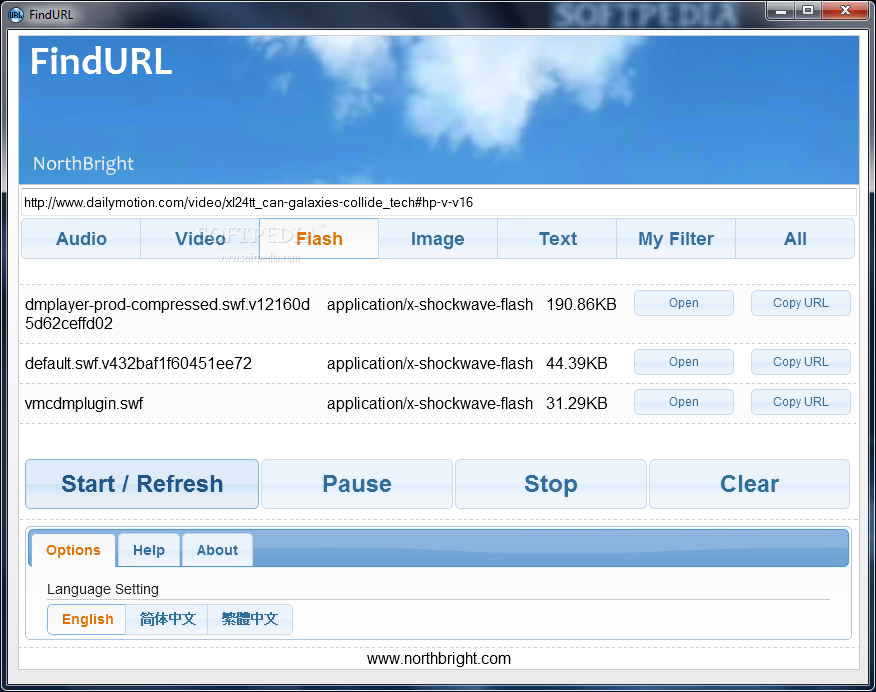Screen dimensions: 876x692
Task: Select the Image filter tab
Action: tap(438, 238)
